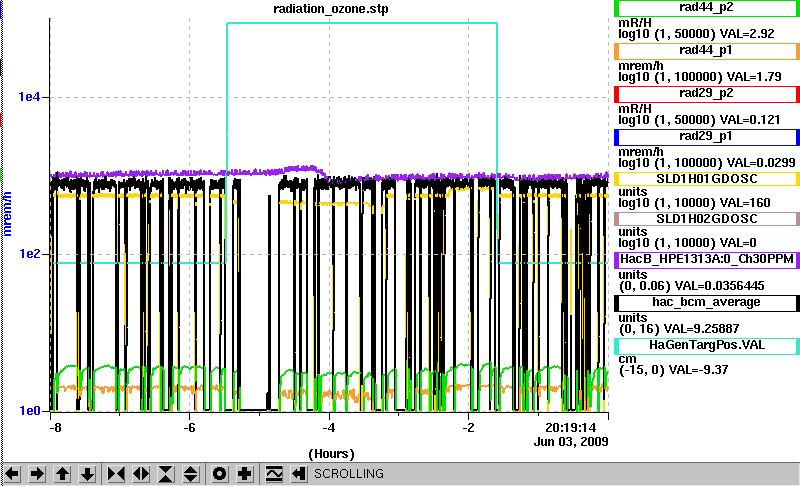Screen dimensions: 800x486
Task: Click the -6 hours x-axis label
Action: tap(189, 427)
